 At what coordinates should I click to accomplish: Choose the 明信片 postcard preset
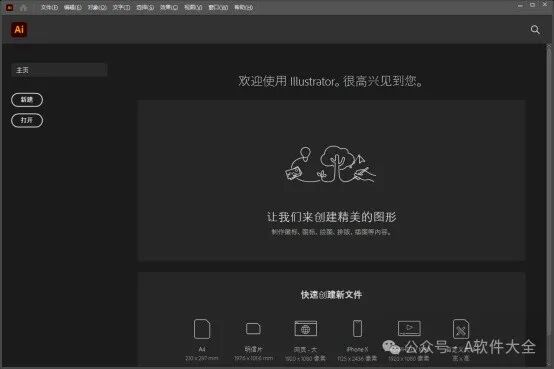(x=253, y=339)
